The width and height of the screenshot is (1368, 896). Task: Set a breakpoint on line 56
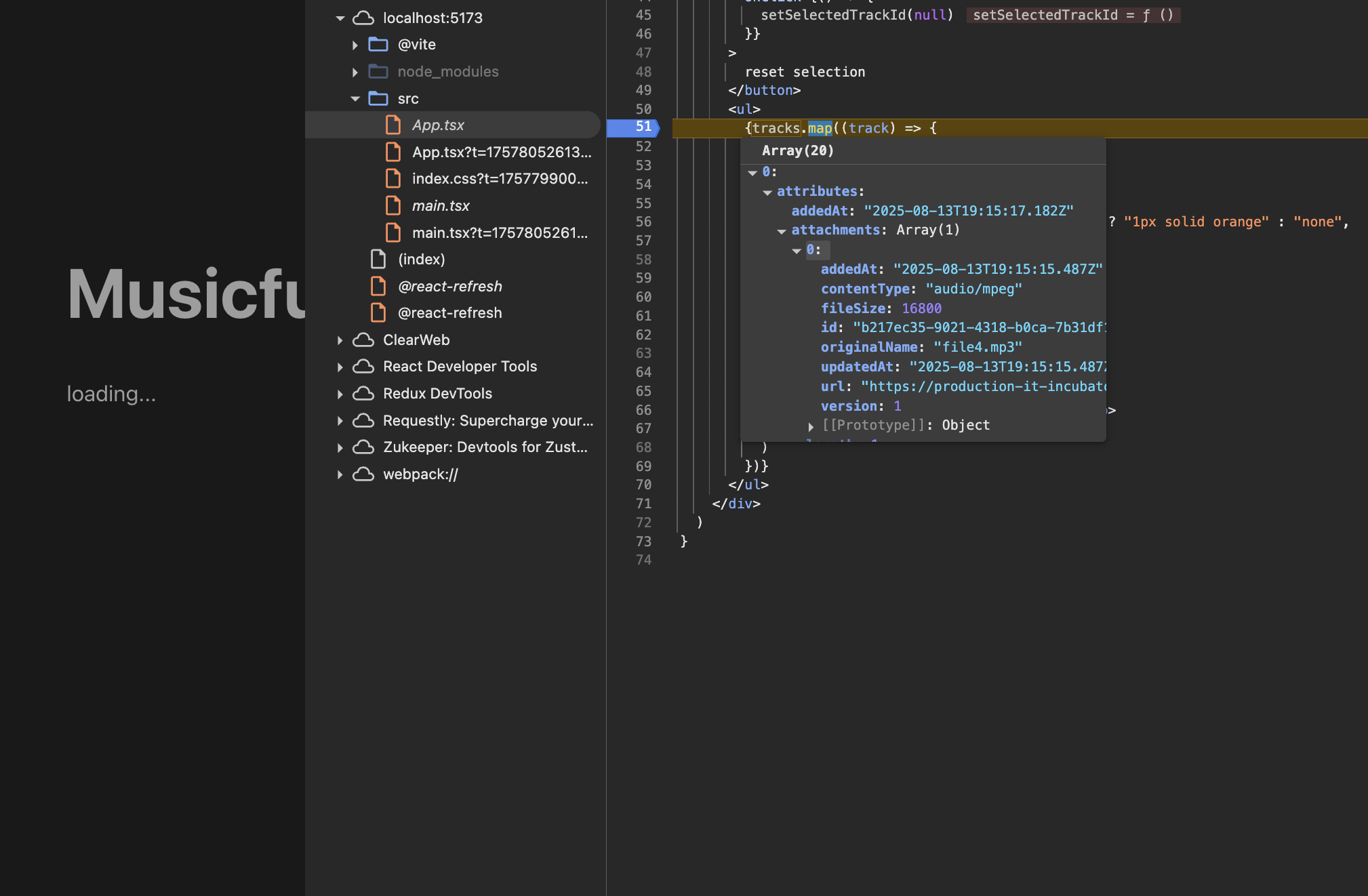point(643,222)
